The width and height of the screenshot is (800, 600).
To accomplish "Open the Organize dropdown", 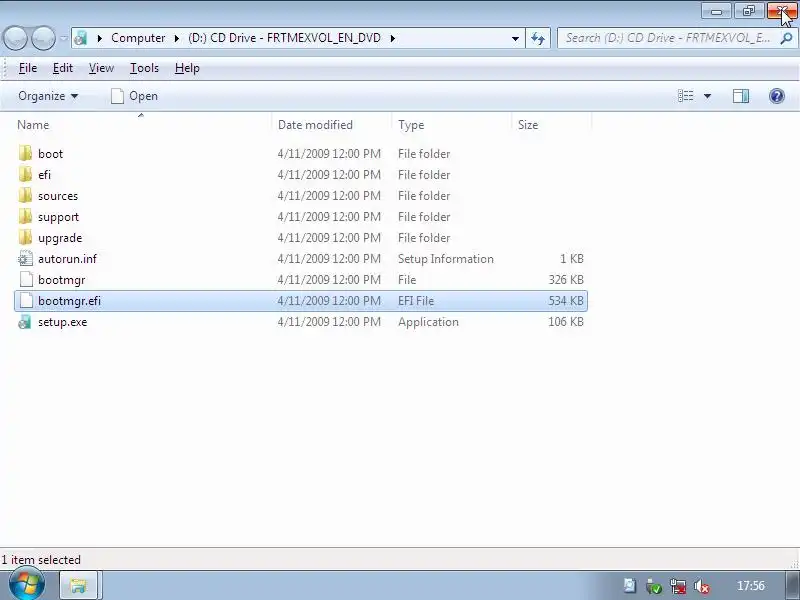I will (48, 96).
